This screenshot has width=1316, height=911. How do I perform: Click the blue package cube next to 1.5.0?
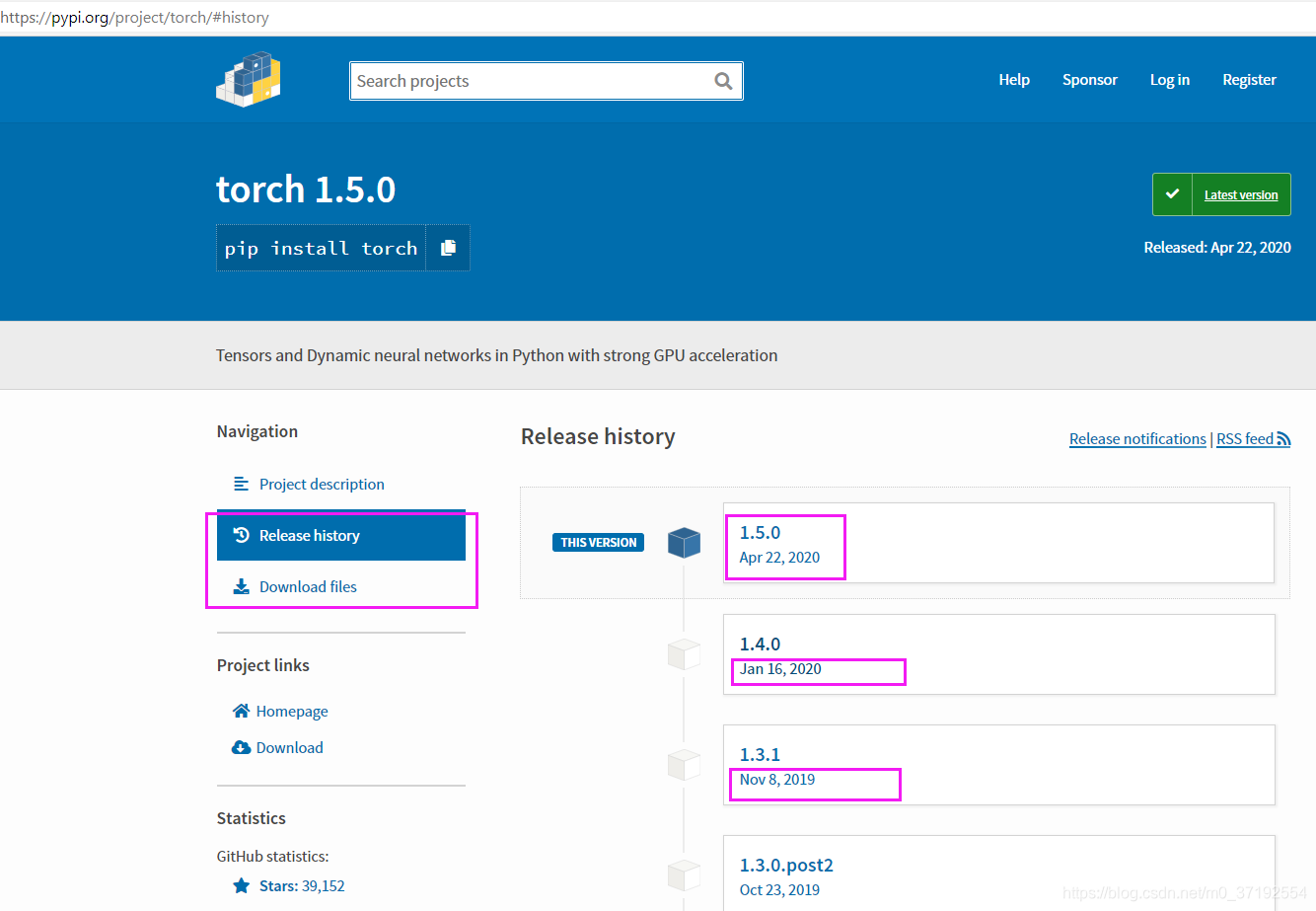click(x=684, y=542)
